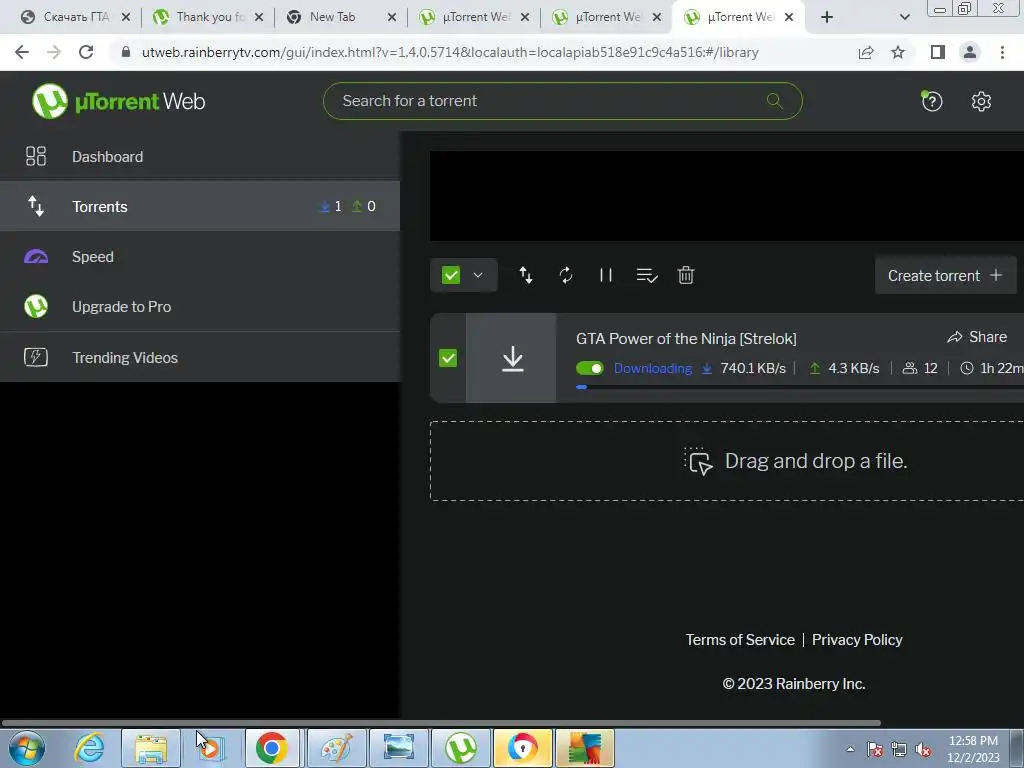Click the browser back arrow
This screenshot has width=1024, height=768.
pos(22,52)
